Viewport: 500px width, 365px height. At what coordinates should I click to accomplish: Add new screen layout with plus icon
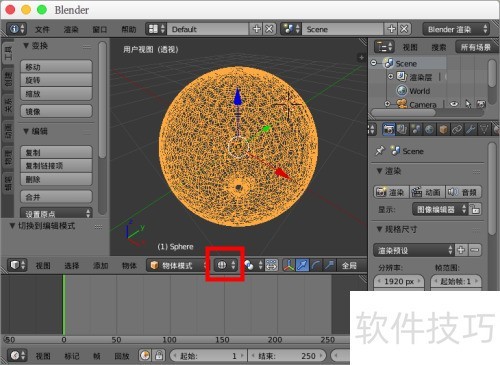tap(257, 29)
